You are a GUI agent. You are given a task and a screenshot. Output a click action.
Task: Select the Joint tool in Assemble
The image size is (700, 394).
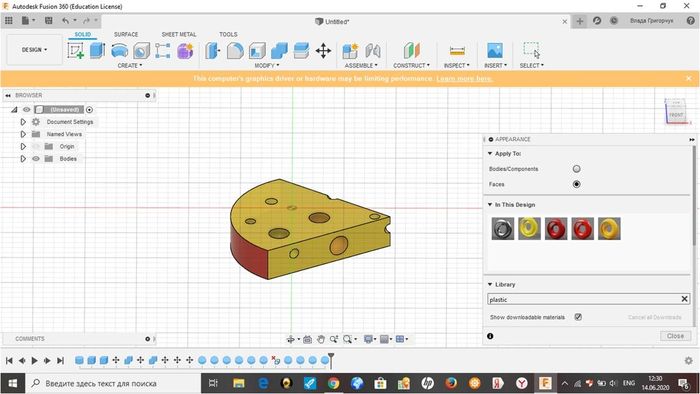coord(373,51)
